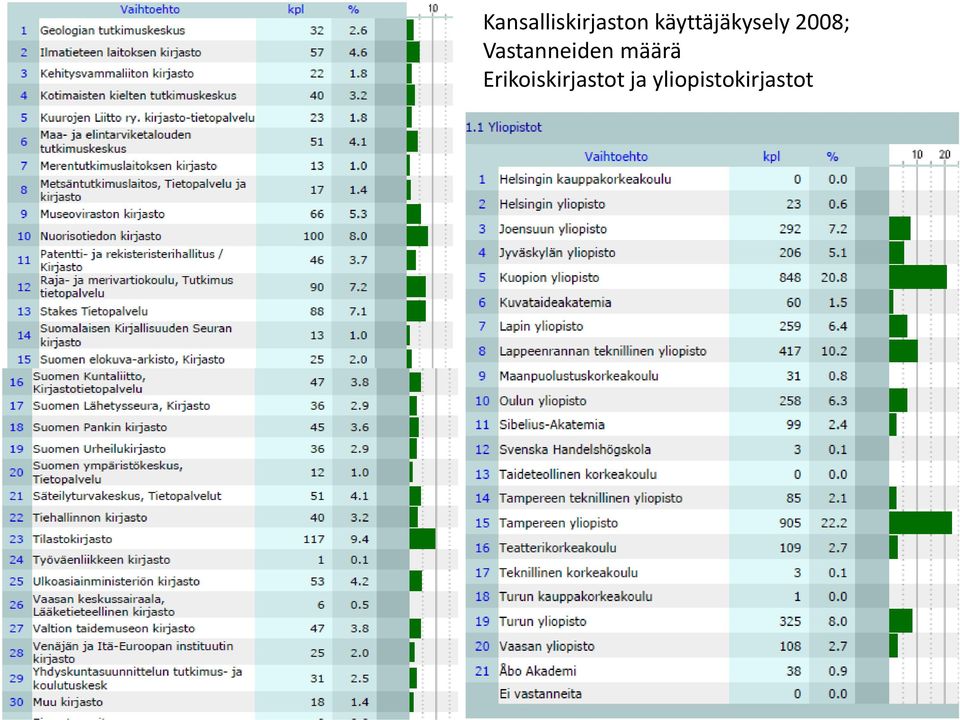The width and height of the screenshot is (960, 720).
Task: Click the 20.8 percent value for Kuopio
Action: point(834,277)
